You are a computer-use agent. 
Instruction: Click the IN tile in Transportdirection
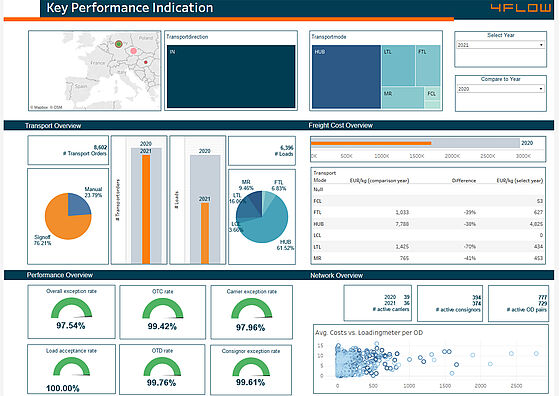click(231, 76)
